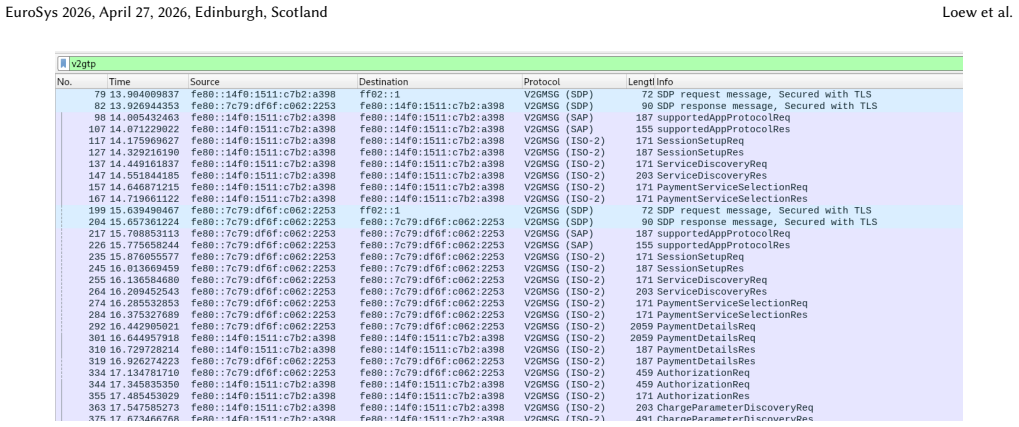Select packet 117 SessionSetupReq row
Screen dimensions: 1019x427
point(509,140)
